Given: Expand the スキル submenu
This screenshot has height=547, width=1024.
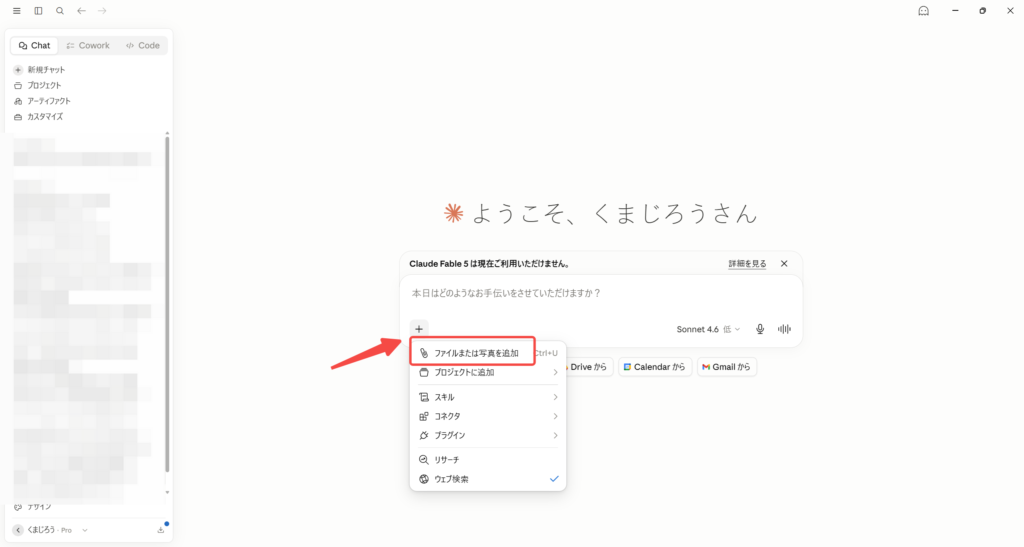Looking at the screenshot, I should [x=488, y=397].
